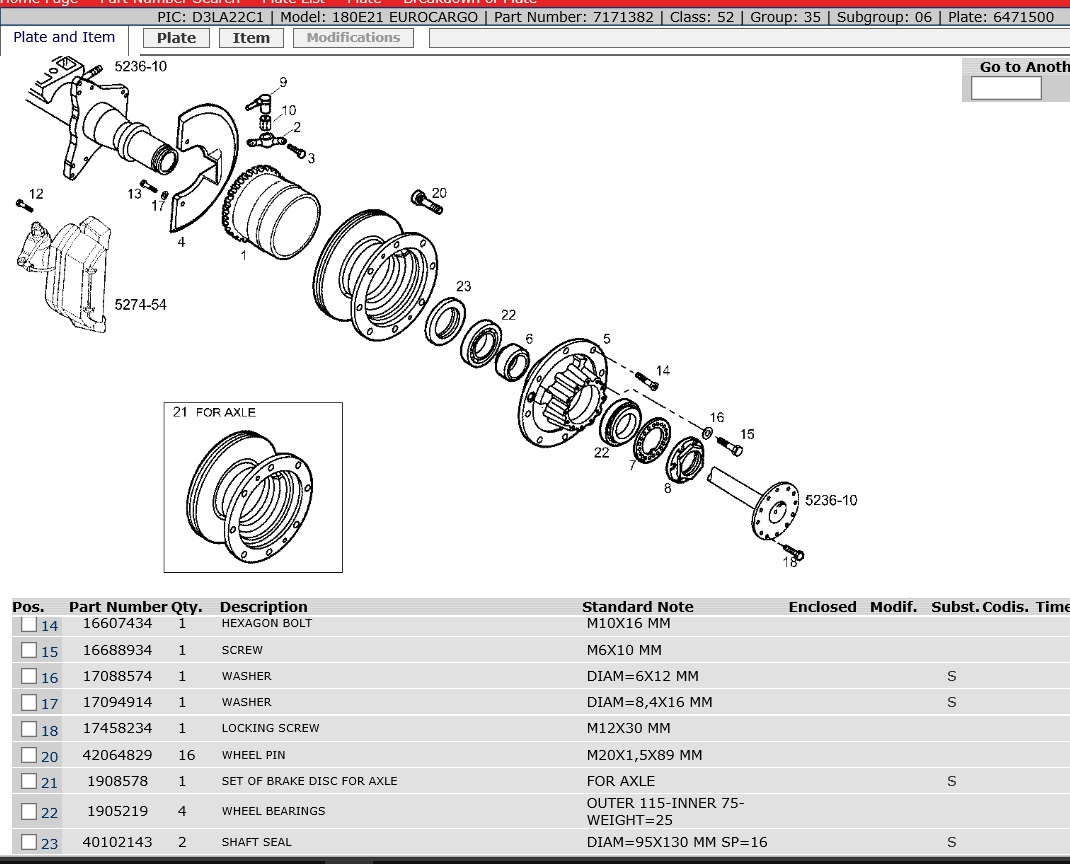Click the S substitution flag for position 16

coord(951,676)
